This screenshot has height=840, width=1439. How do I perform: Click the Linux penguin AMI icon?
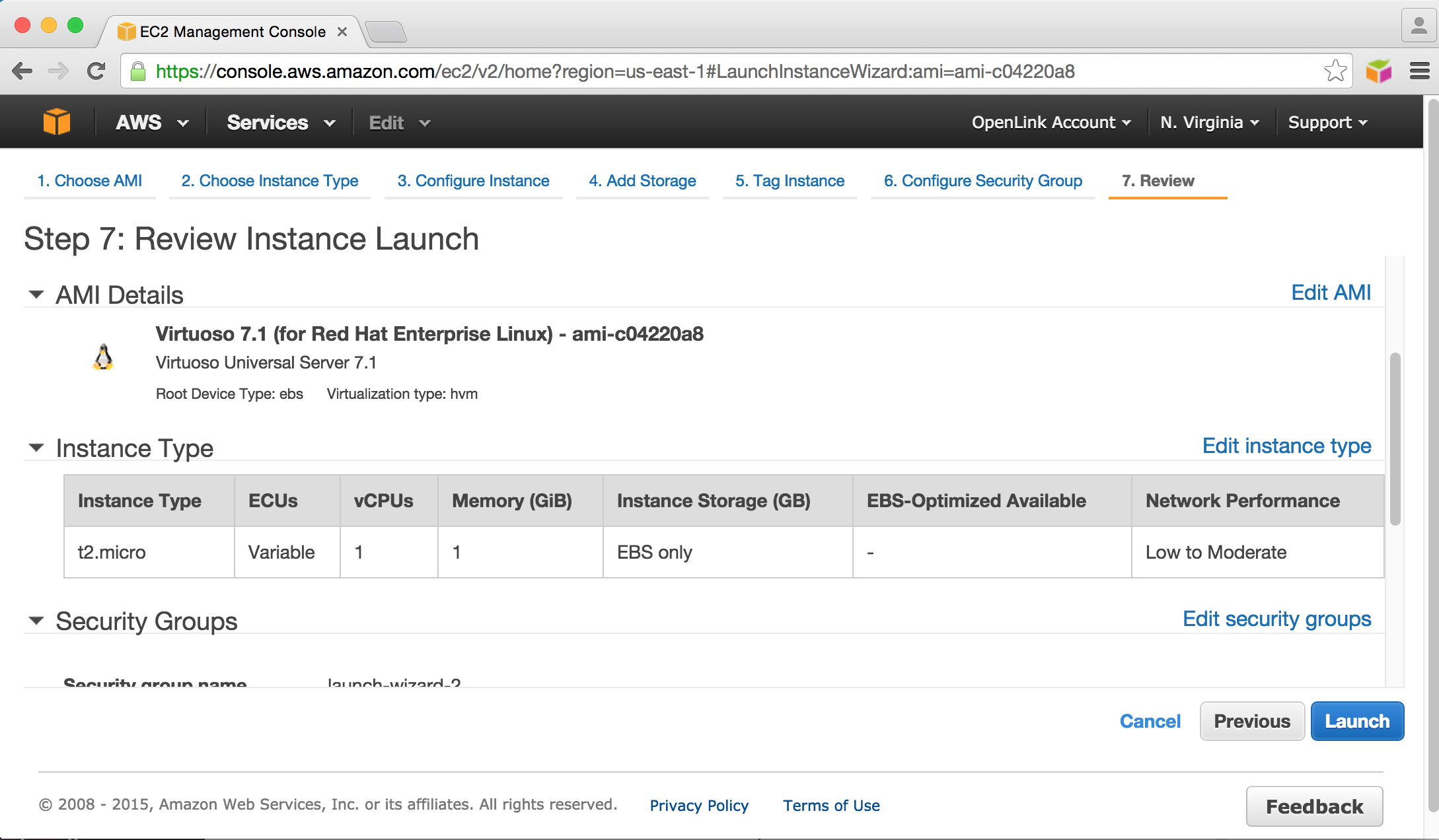coord(103,357)
